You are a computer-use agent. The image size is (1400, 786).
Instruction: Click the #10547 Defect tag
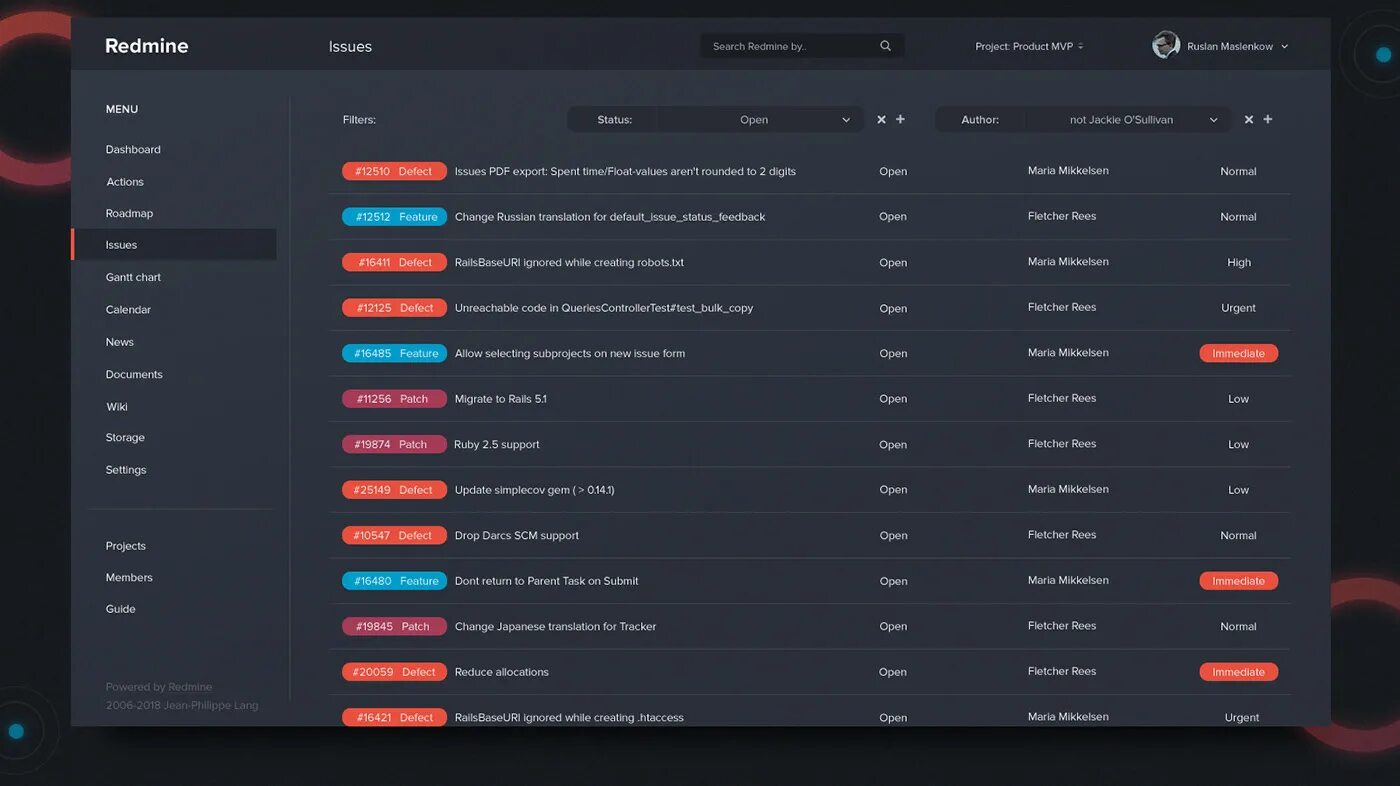[394, 535]
